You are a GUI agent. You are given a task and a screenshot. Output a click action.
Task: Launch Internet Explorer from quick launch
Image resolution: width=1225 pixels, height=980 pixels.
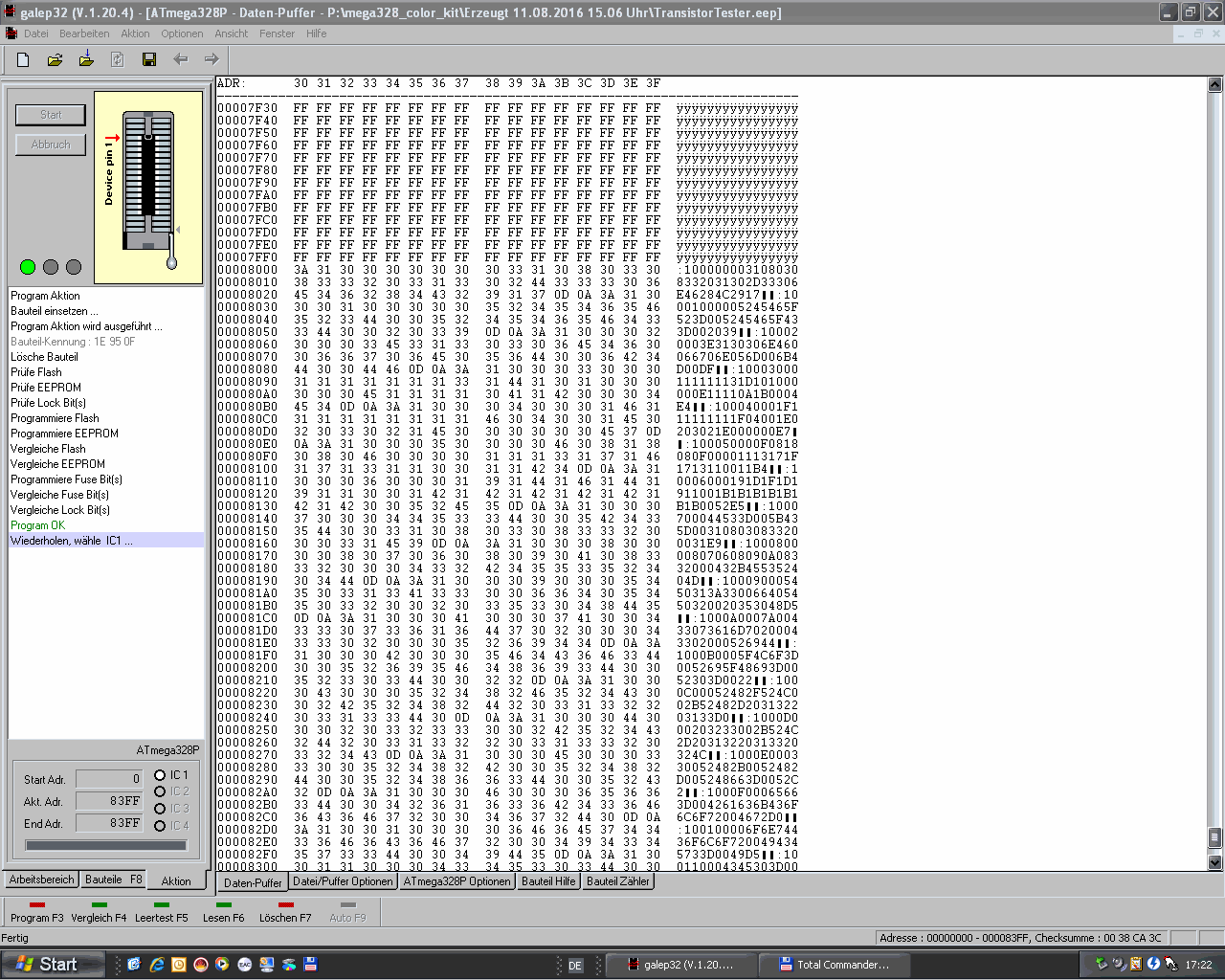pyautogui.click(x=156, y=965)
